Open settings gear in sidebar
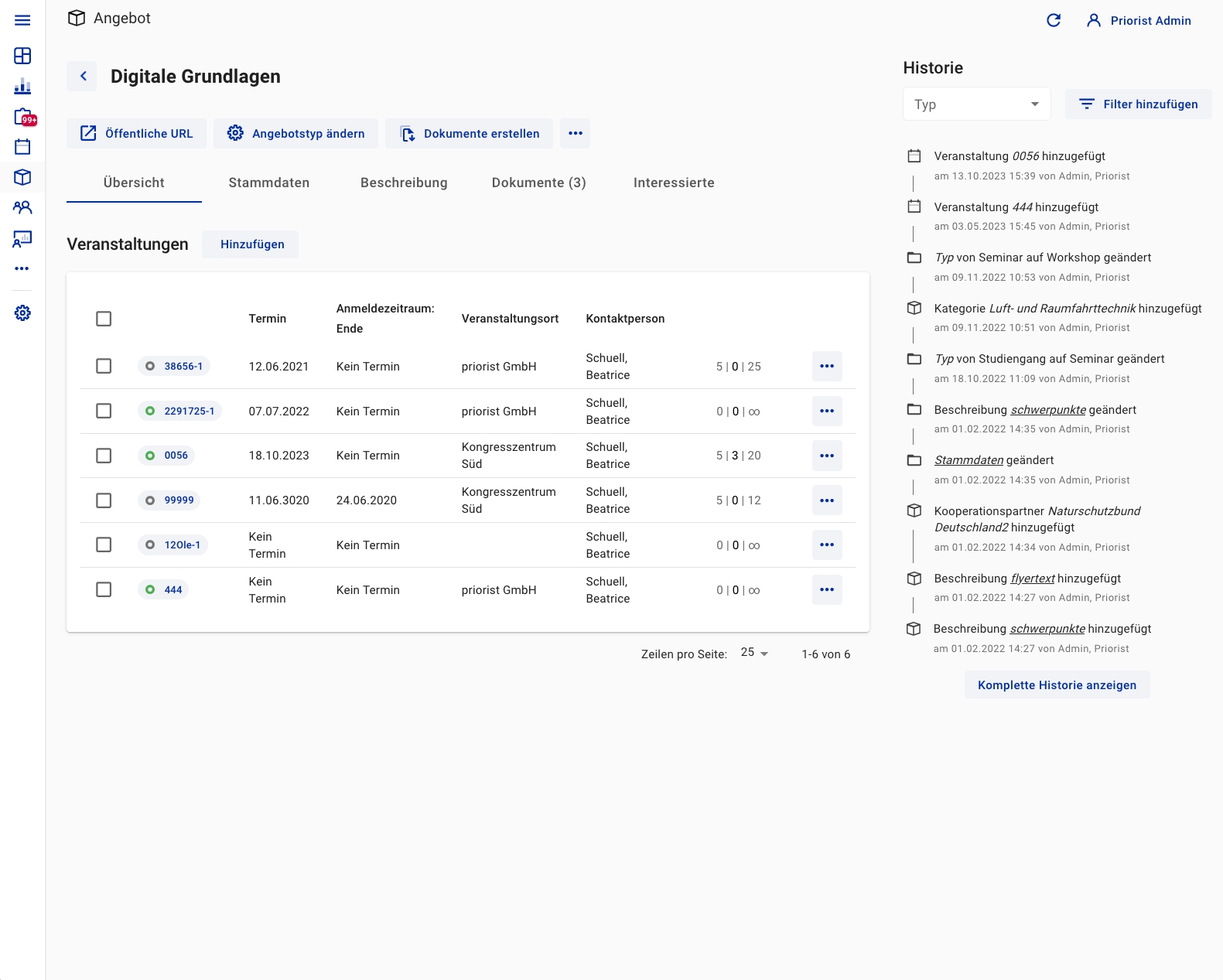 pyautogui.click(x=22, y=313)
